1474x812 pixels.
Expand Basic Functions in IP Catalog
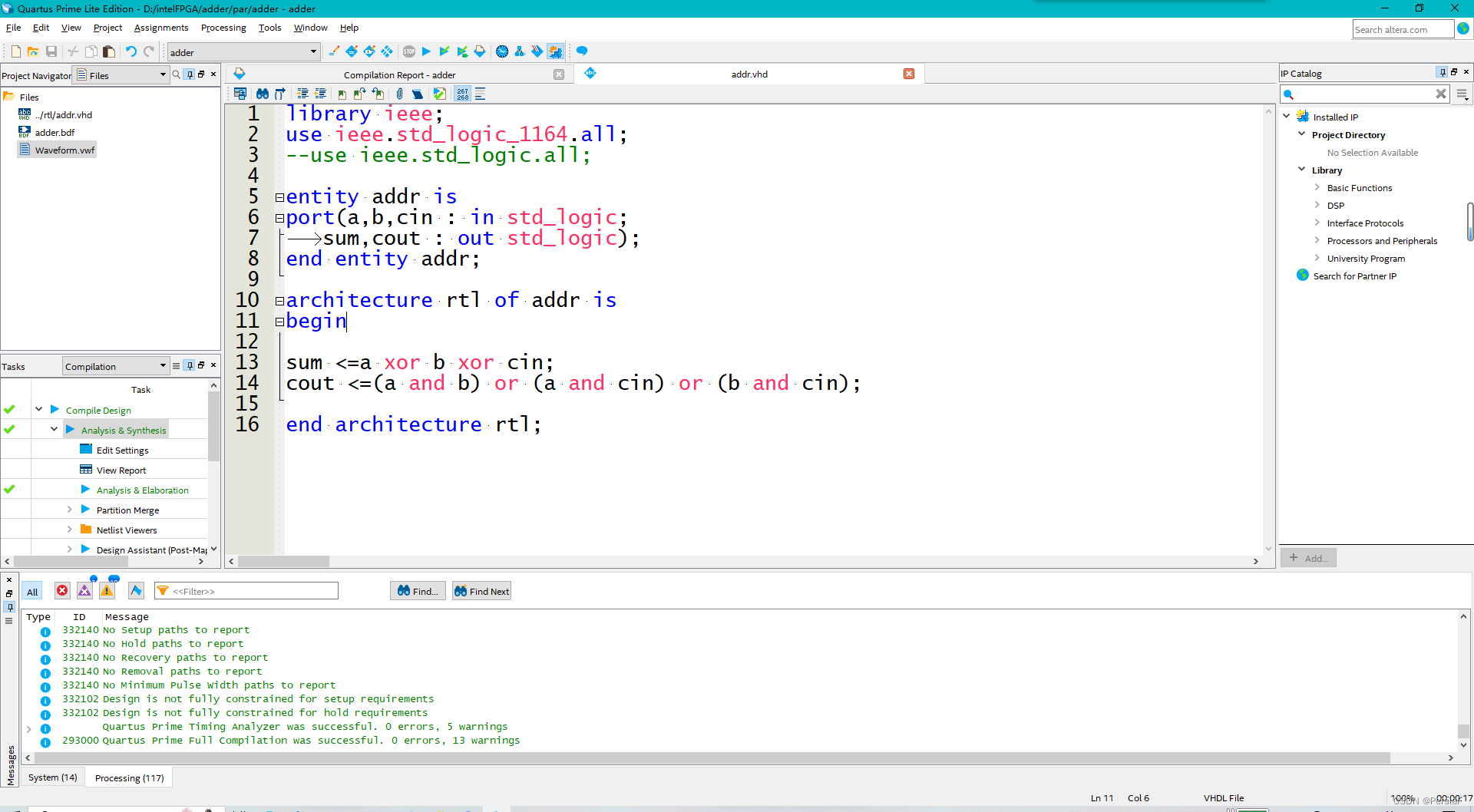[x=1317, y=187]
